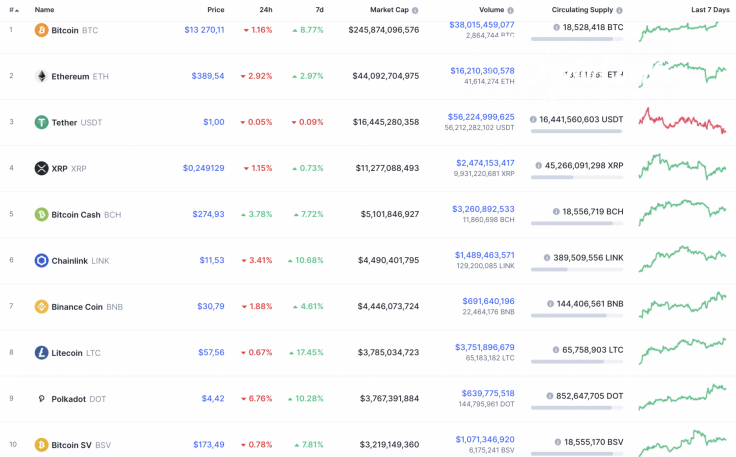Open Tether red 7-day sparkline chart
Image resolution: width=736 pixels, height=457 pixels.
682,122
